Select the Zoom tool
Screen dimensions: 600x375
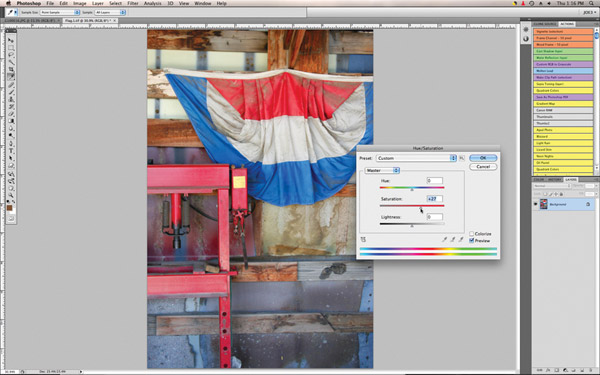coord(11,195)
